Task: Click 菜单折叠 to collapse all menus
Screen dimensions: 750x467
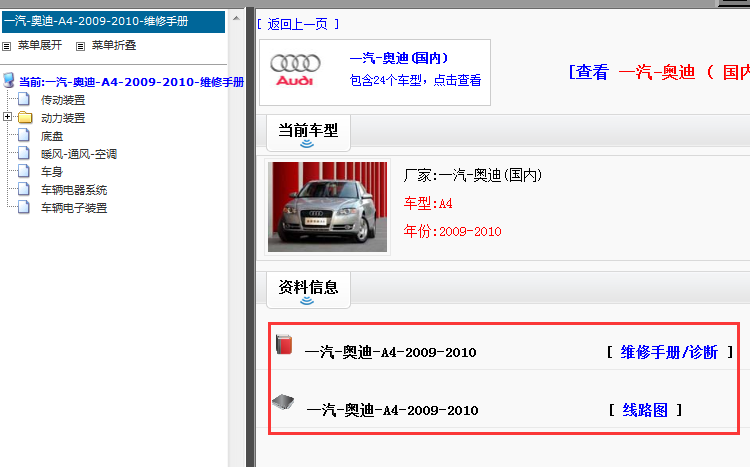Action: (114, 45)
